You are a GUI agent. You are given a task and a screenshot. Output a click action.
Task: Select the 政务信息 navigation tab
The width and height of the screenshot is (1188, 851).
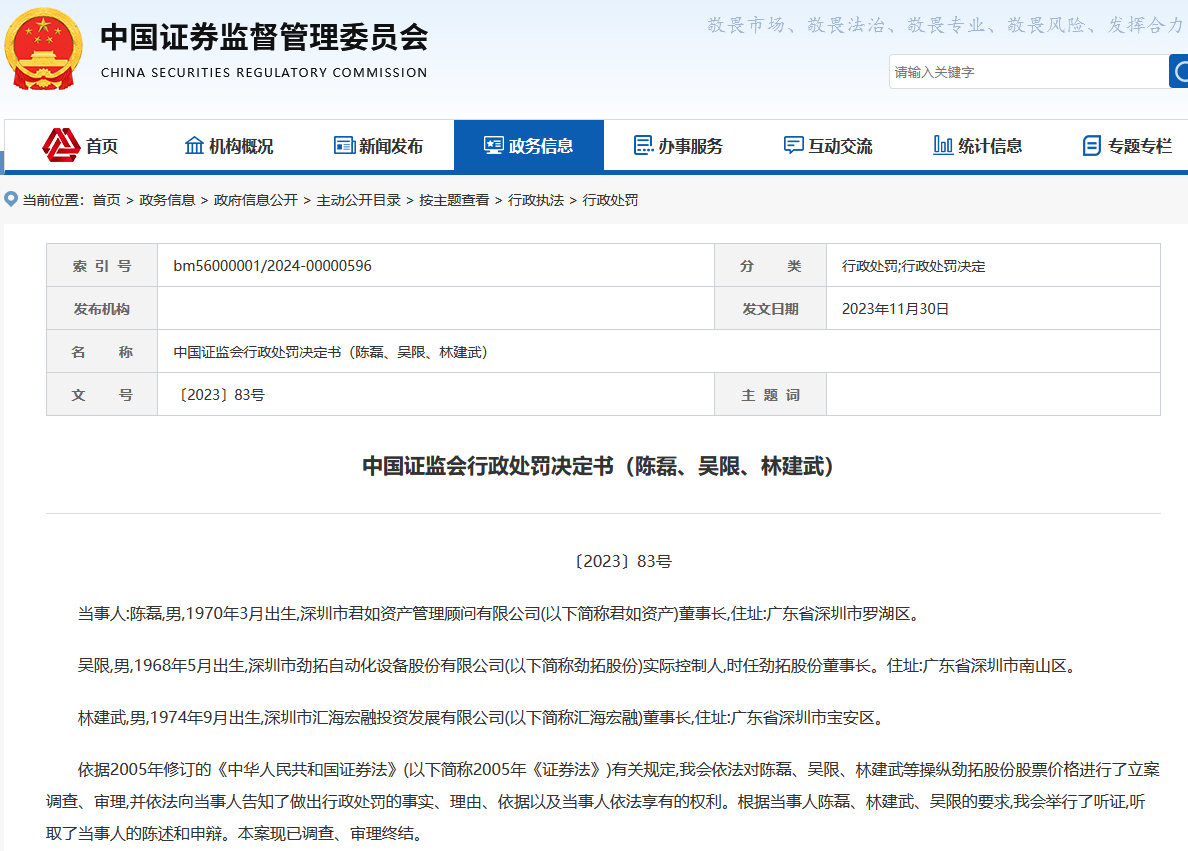coord(529,145)
